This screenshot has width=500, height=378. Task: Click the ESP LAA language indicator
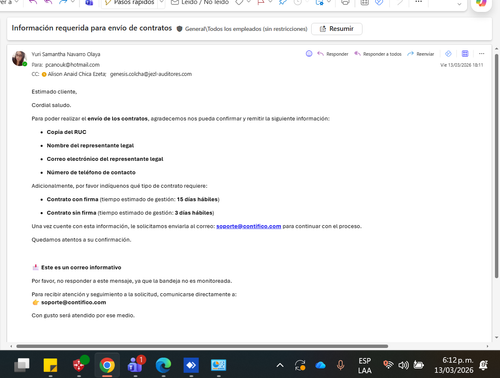click(x=365, y=366)
